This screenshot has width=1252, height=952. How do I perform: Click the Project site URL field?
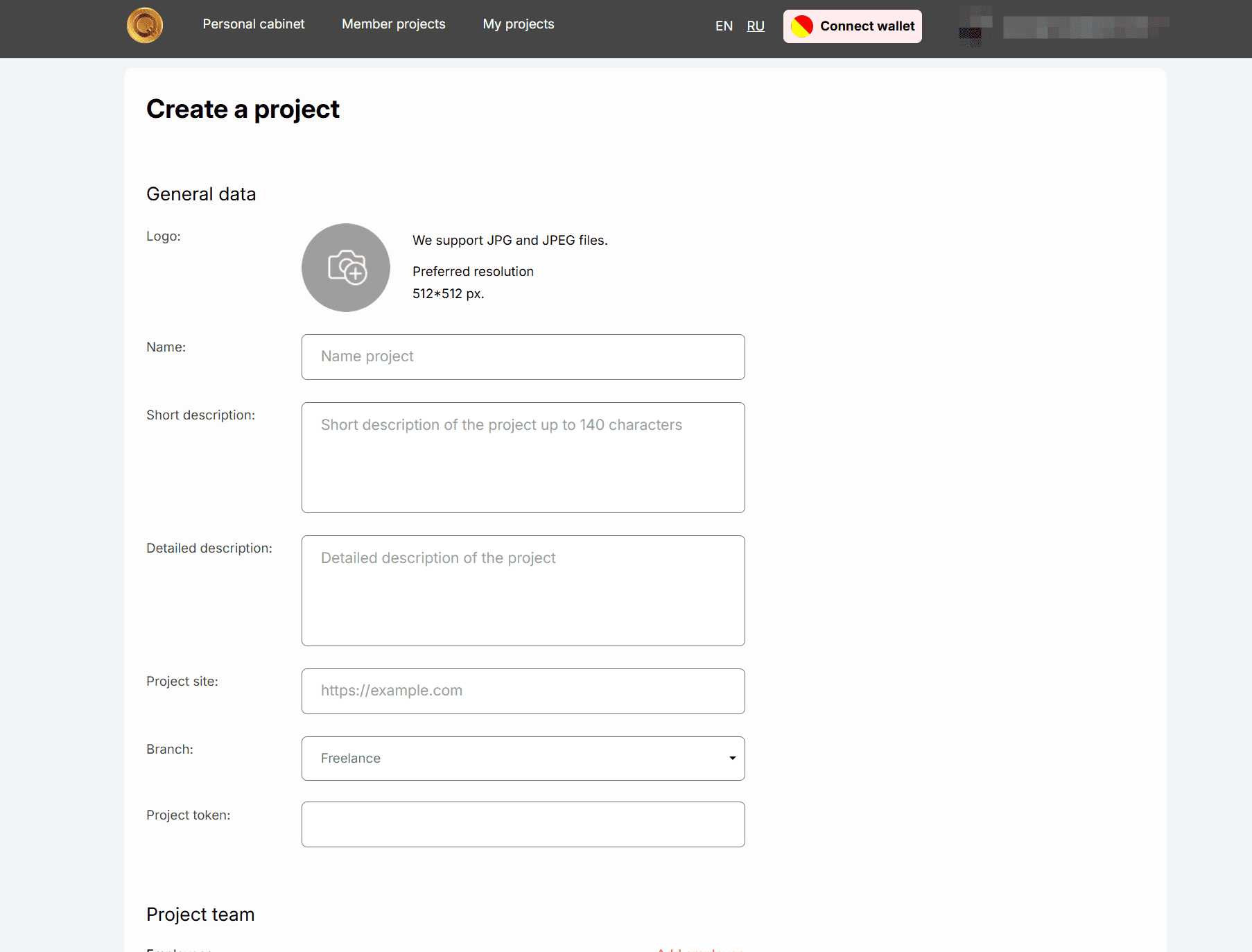[x=523, y=691]
